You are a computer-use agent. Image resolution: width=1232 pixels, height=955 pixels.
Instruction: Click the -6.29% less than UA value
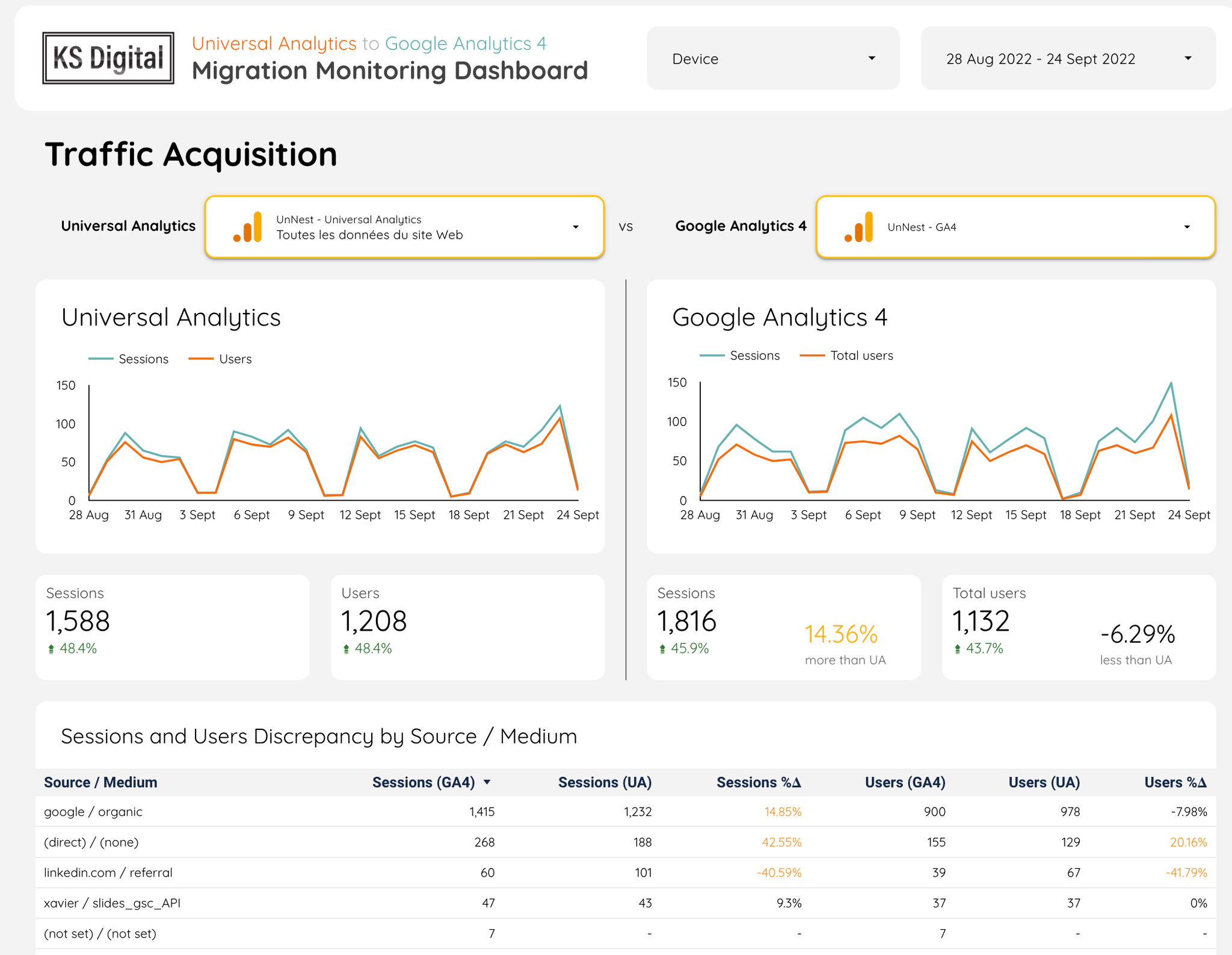[1138, 634]
